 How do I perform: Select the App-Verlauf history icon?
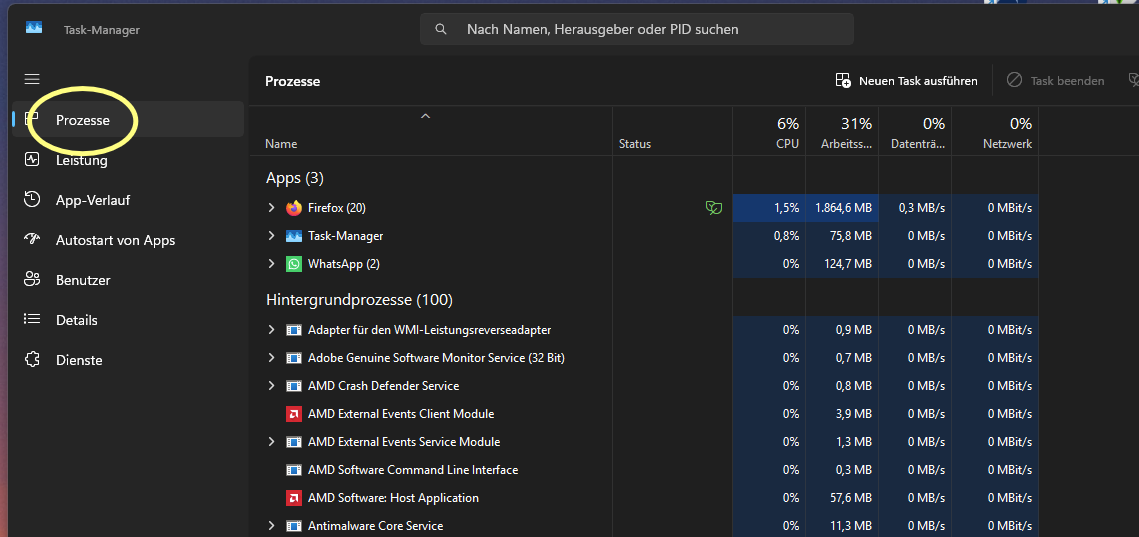[32, 200]
